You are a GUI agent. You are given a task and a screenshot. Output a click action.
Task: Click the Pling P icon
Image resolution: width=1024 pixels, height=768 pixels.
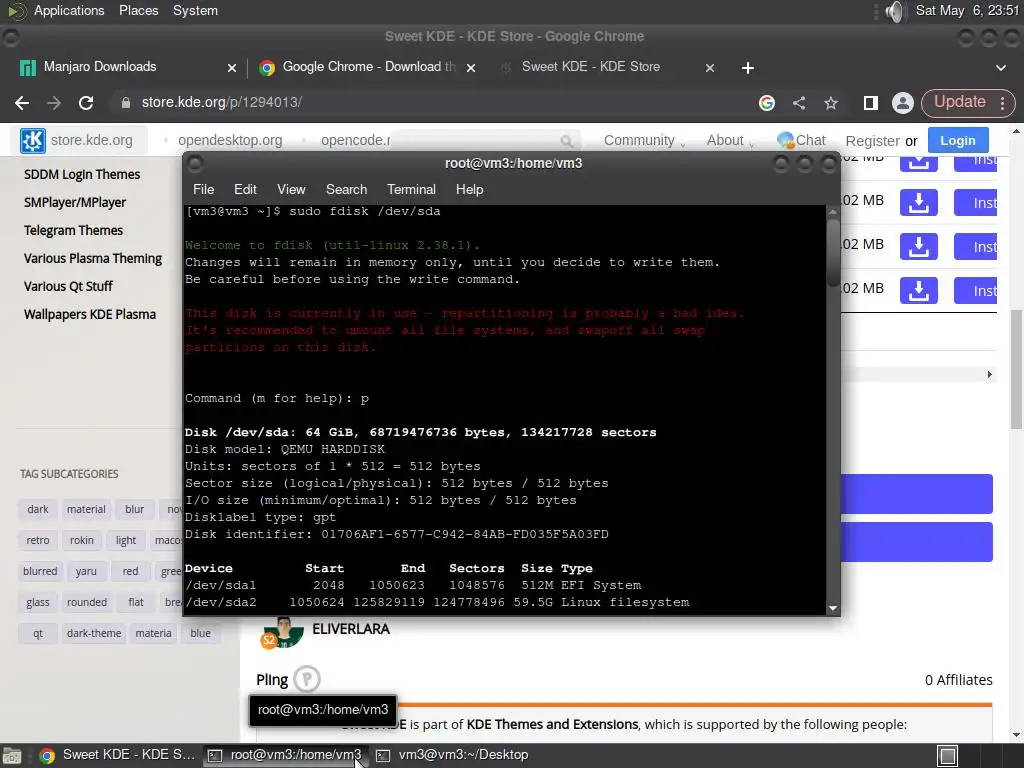pyautogui.click(x=307, y=679)
